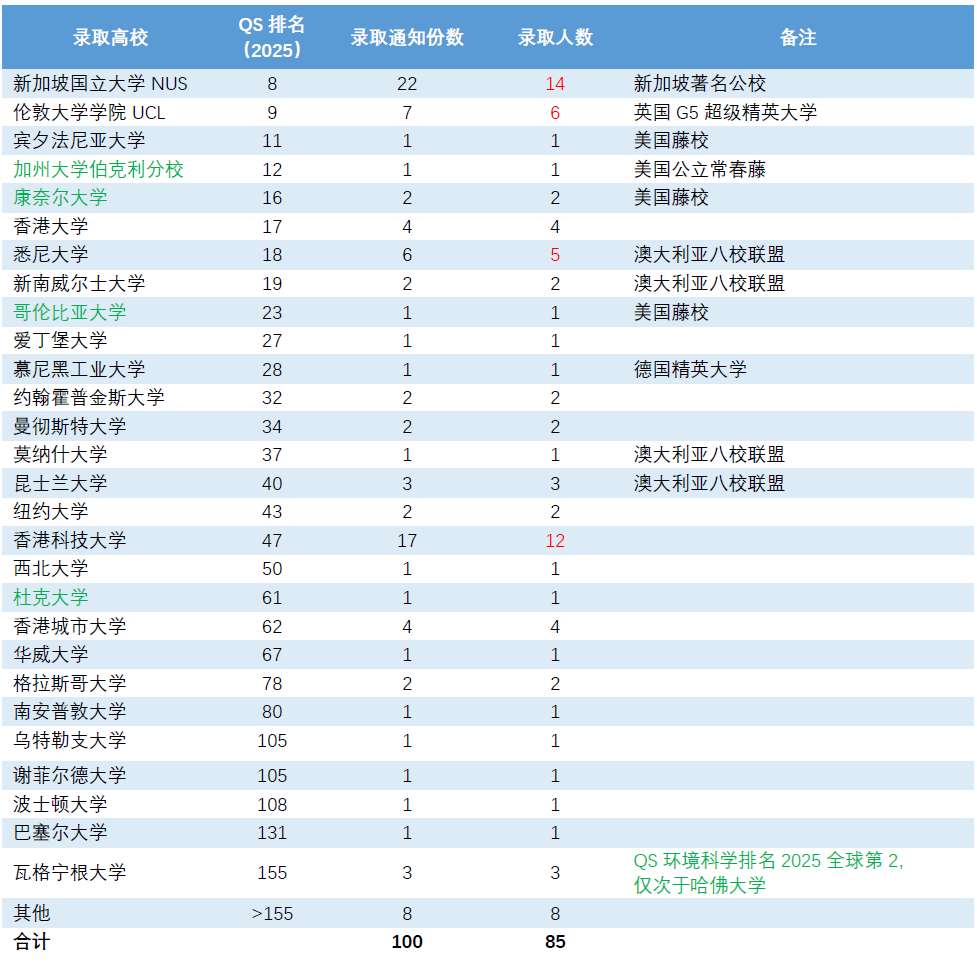The height and width of the screenshot is (967, 977).
Task: Select the 录取人数 column header
Action: 555,37
